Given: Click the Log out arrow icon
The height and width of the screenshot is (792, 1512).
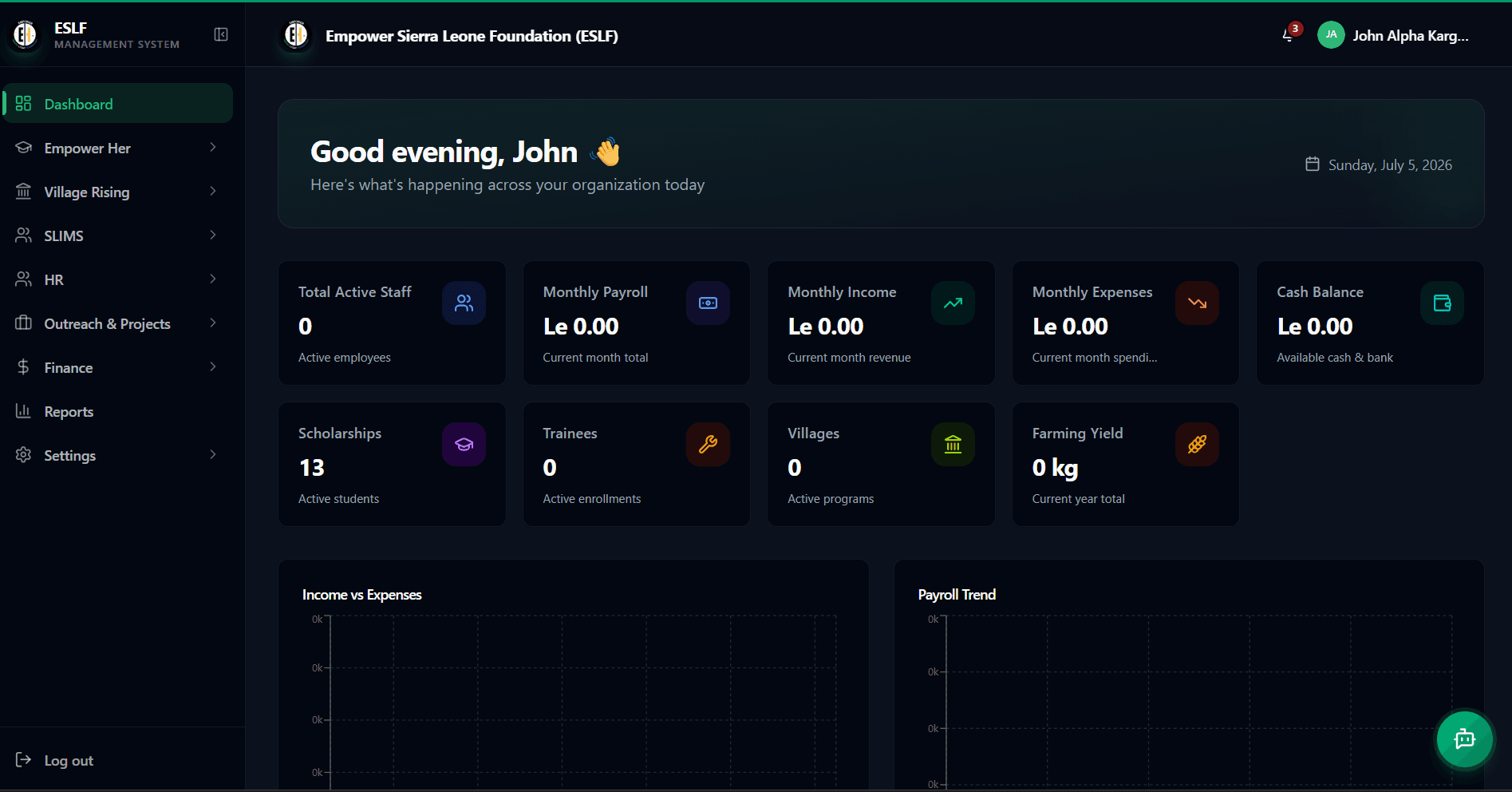Looking at the screenshot, I should pos(23,759).
